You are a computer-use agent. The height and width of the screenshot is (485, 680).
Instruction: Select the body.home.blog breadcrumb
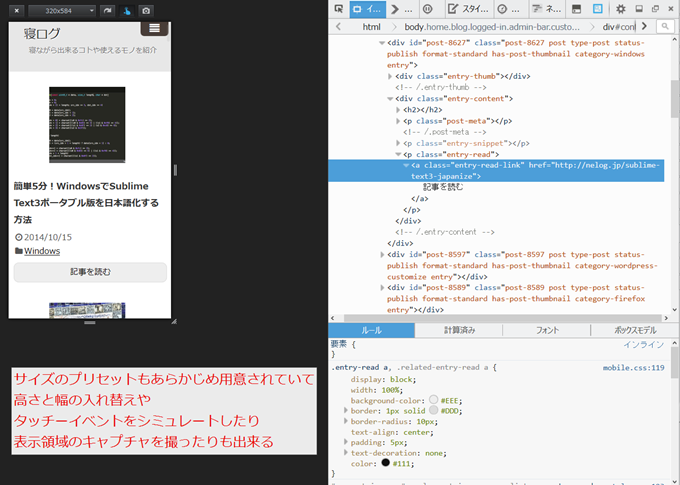492,27
